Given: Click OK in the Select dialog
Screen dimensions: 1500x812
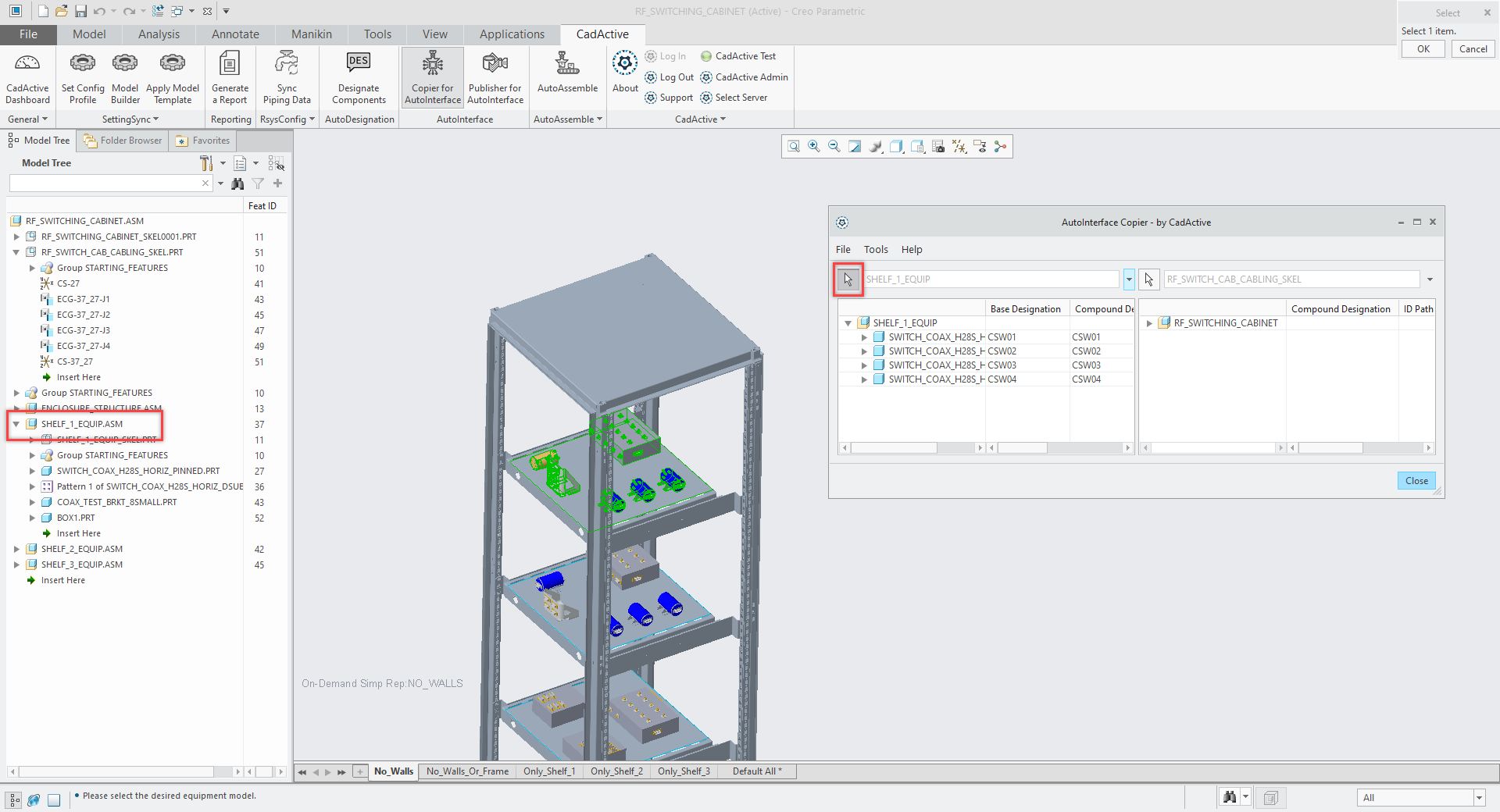Looking at the screenshot, I should coord(1423,49).
